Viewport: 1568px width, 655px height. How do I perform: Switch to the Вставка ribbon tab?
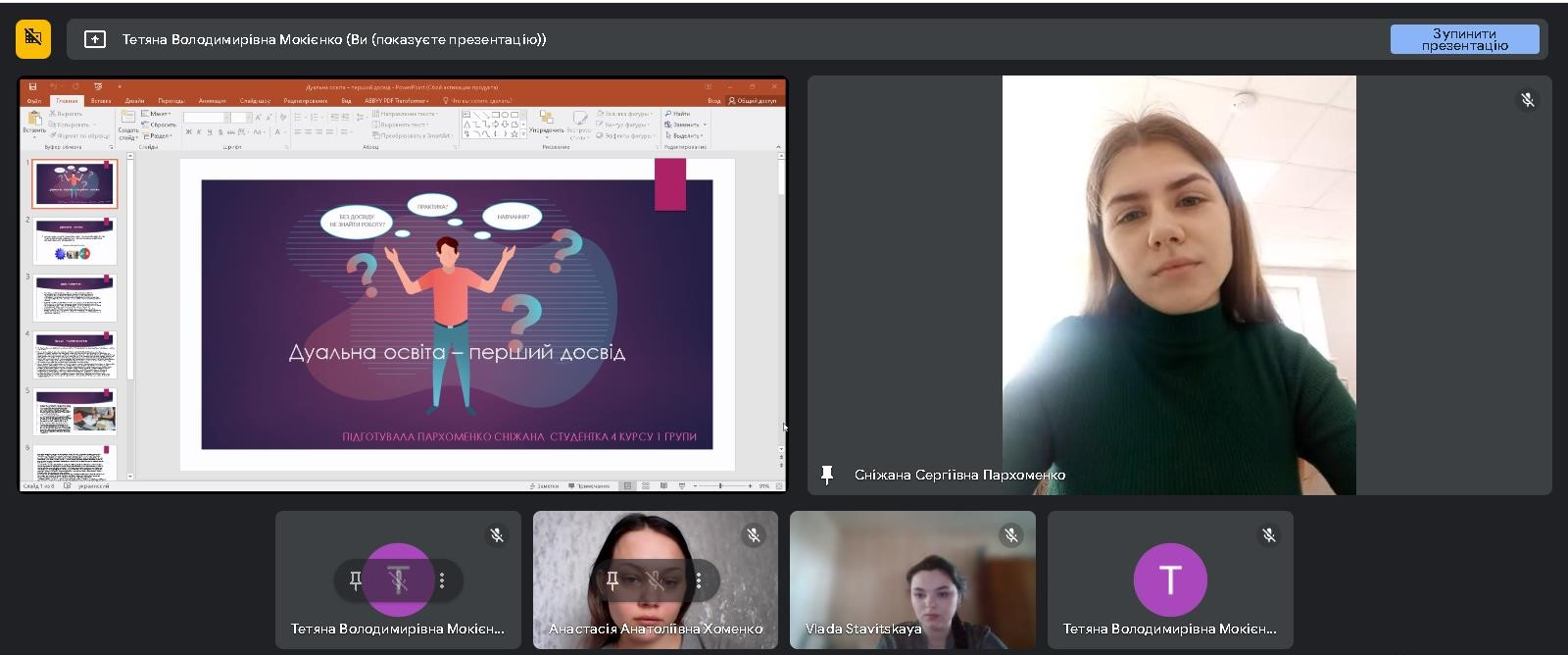[101, 100]
